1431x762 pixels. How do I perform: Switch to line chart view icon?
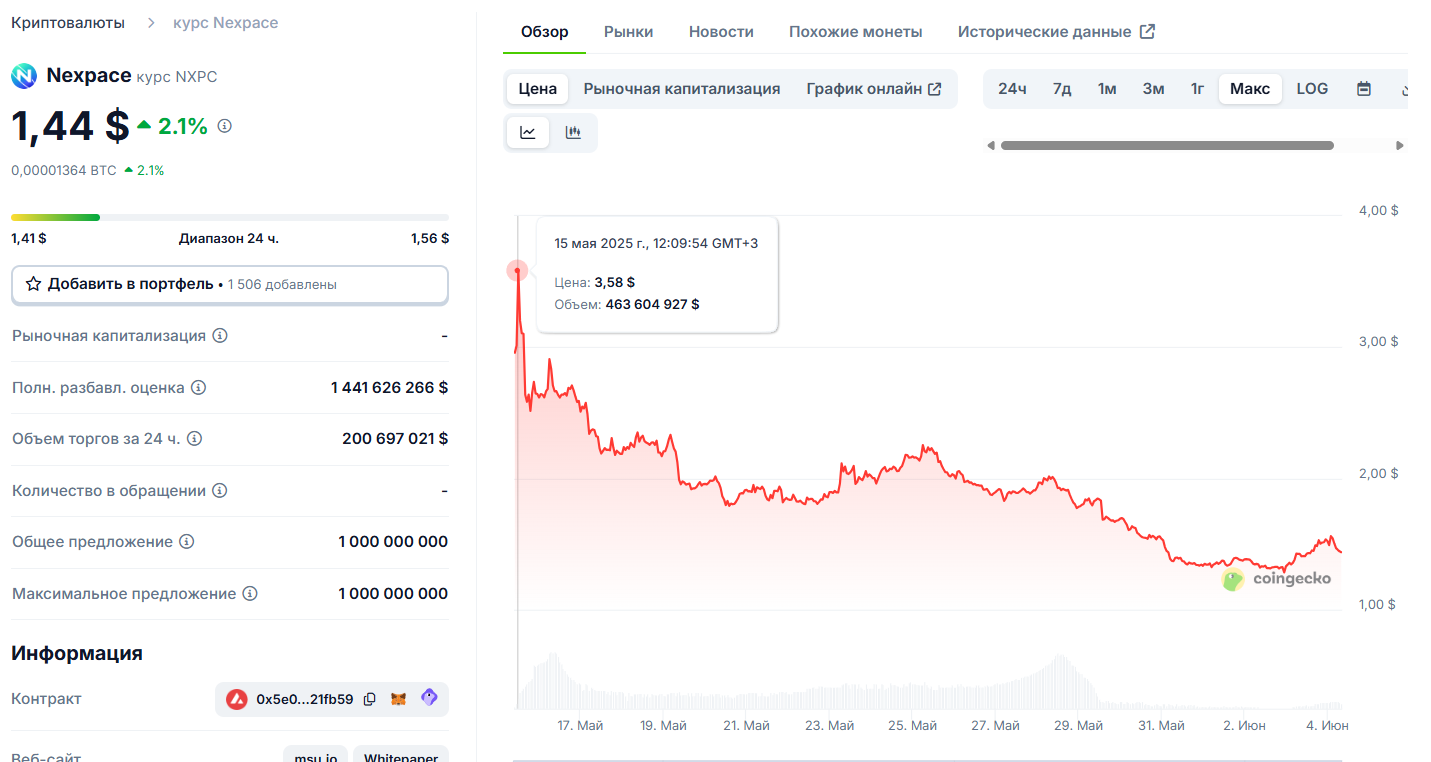(528, 132)
